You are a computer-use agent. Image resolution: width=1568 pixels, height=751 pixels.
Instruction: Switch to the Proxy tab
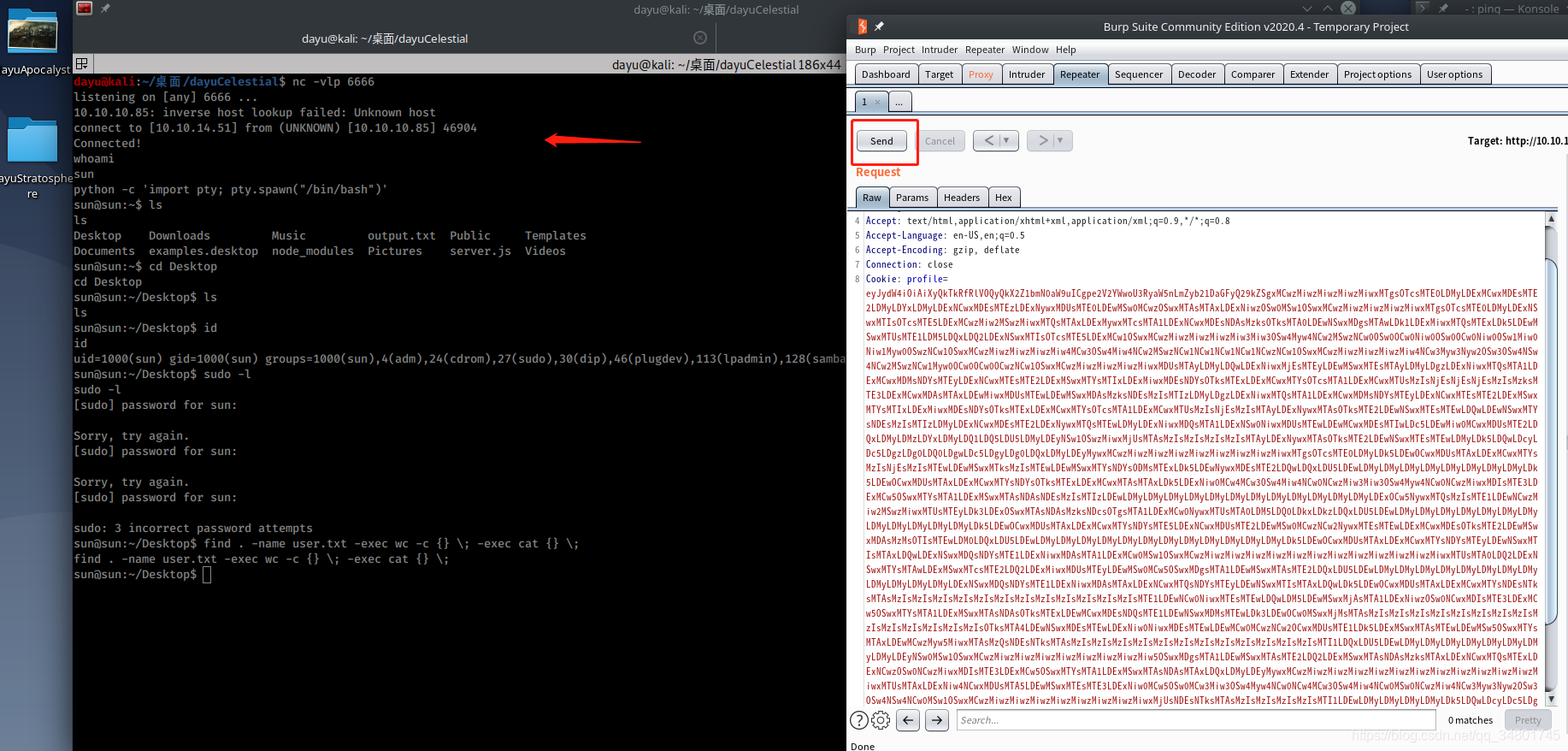(x=981, y=74)
